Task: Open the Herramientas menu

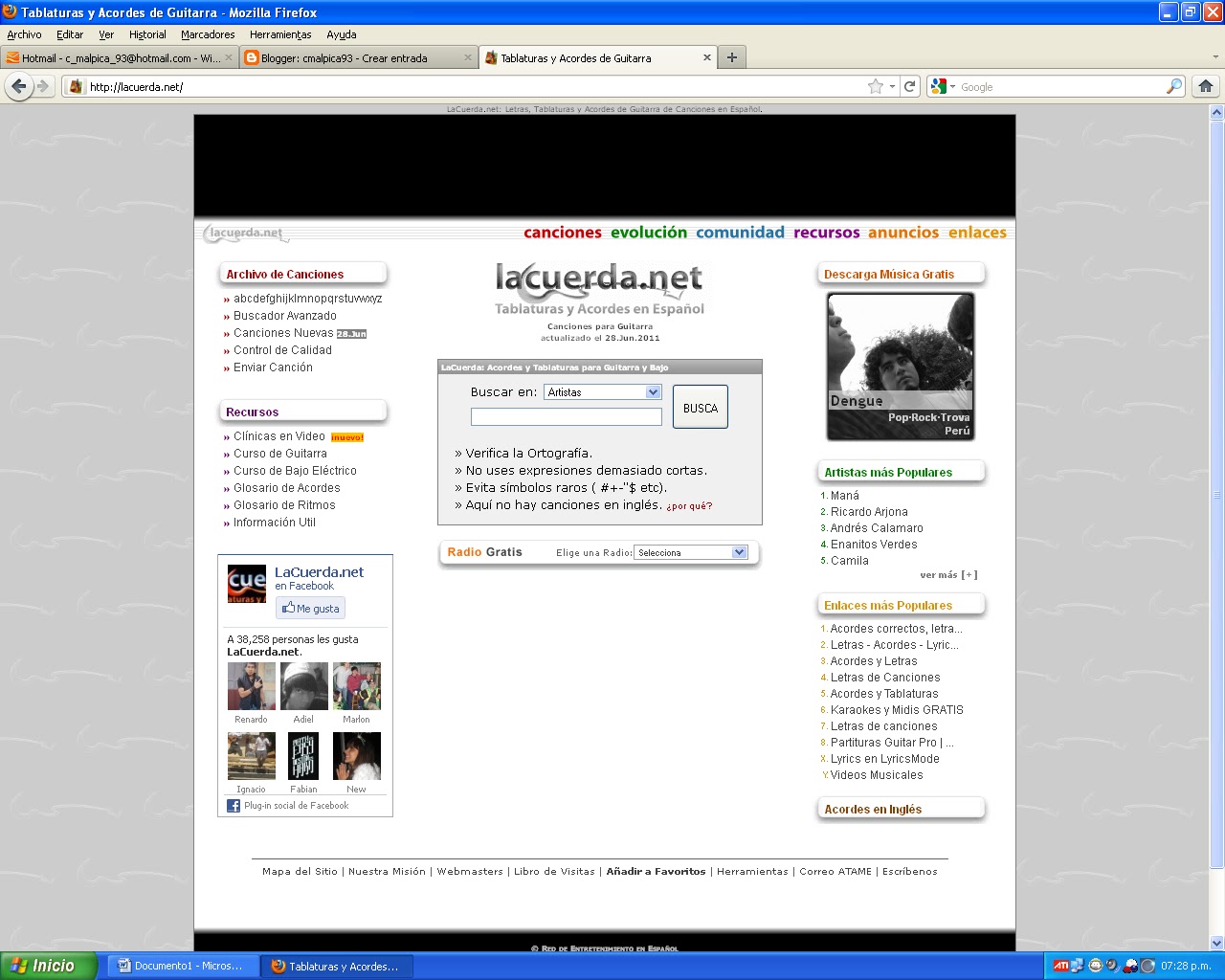Action: coord(280,34)
